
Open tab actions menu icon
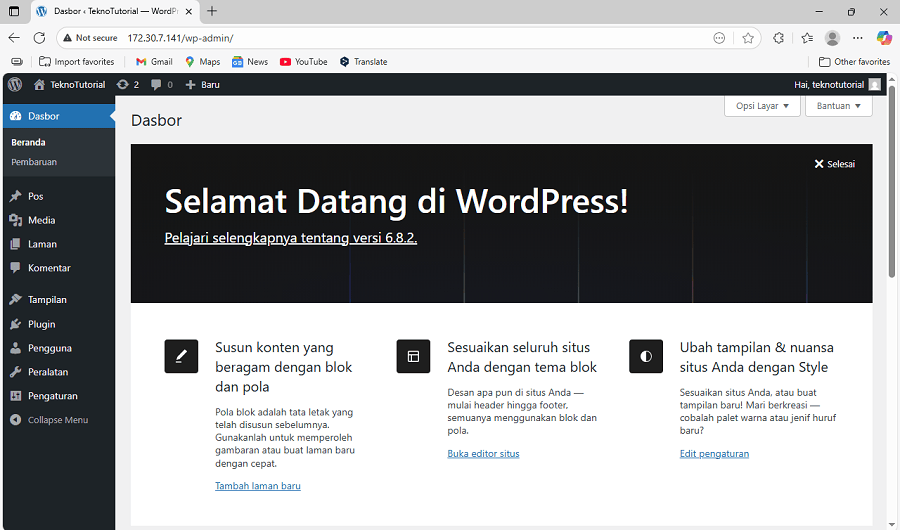[14, 11]
